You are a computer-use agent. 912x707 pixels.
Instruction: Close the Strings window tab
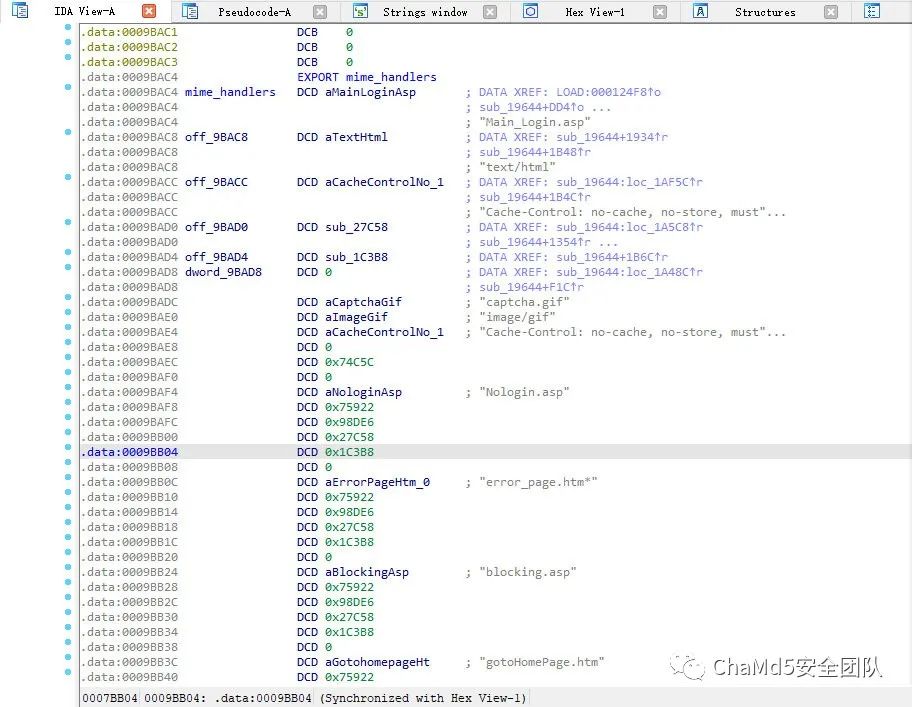(490, 12)
